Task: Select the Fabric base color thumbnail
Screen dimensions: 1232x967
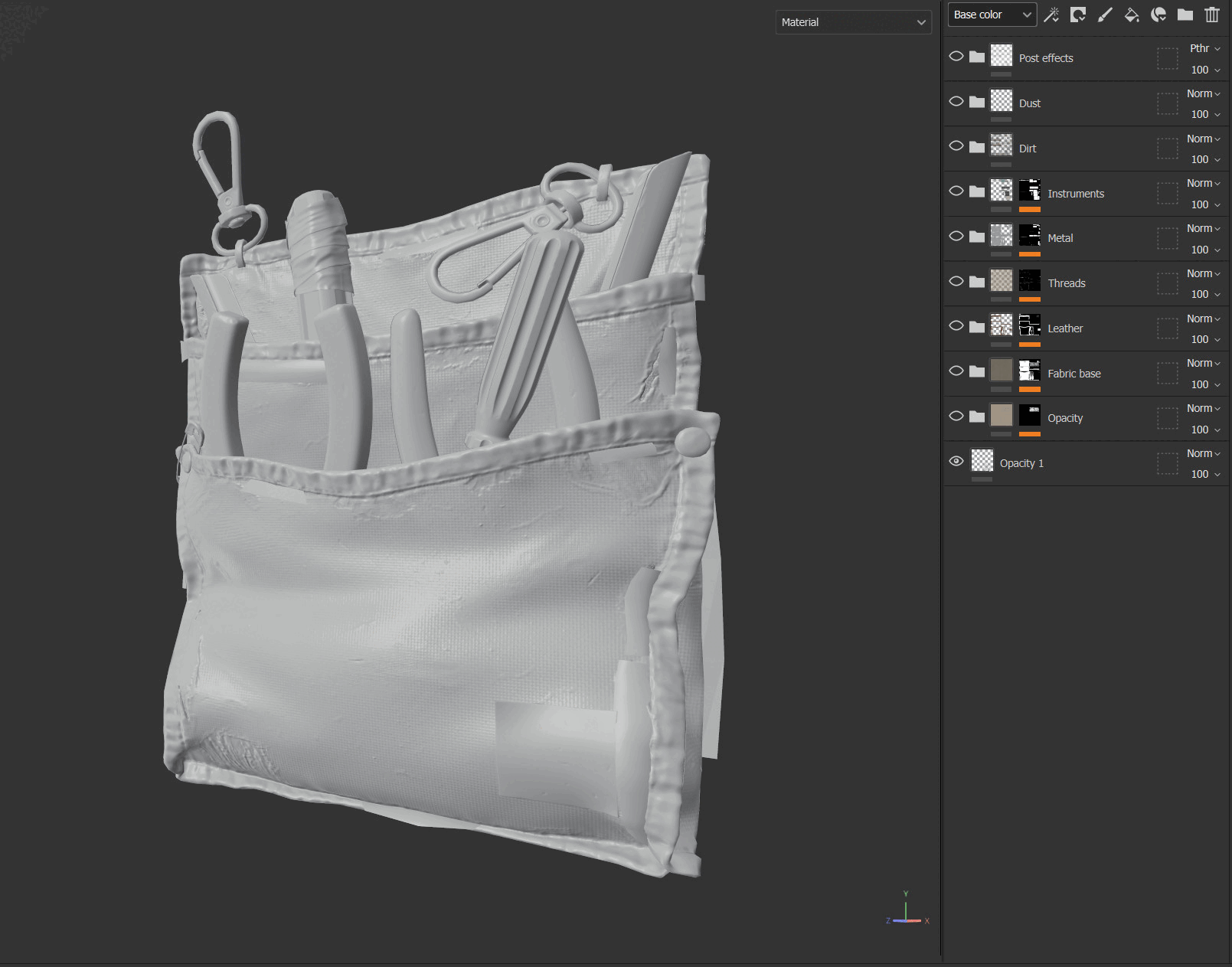Action: coord(1002,370)
